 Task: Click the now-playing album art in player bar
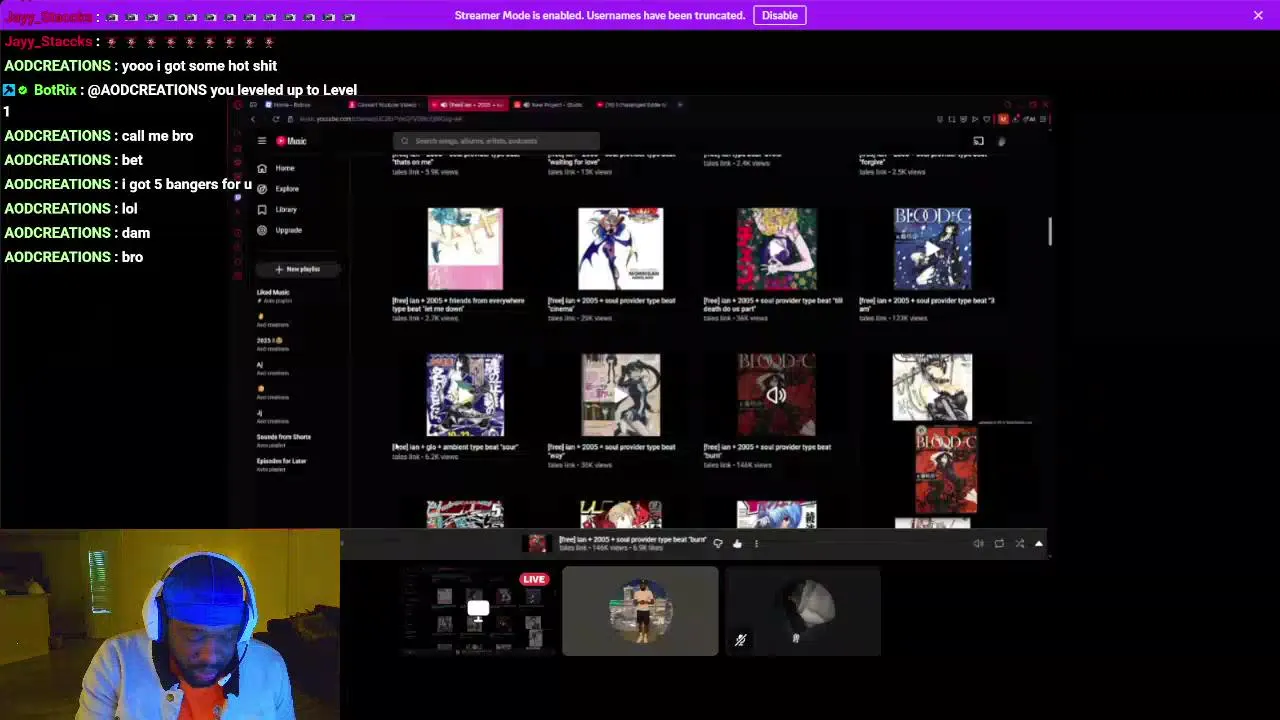(x=538, y=543)
